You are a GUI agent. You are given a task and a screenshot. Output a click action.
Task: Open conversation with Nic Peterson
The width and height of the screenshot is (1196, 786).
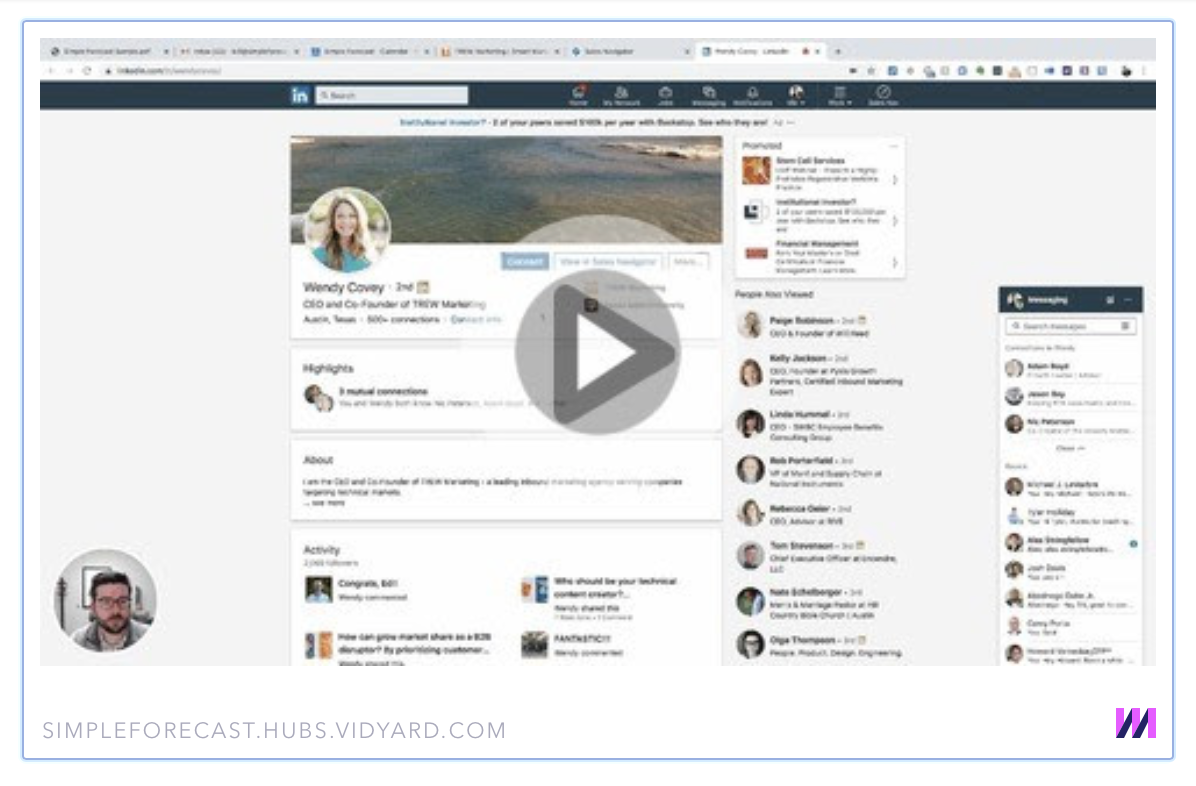1070,425
